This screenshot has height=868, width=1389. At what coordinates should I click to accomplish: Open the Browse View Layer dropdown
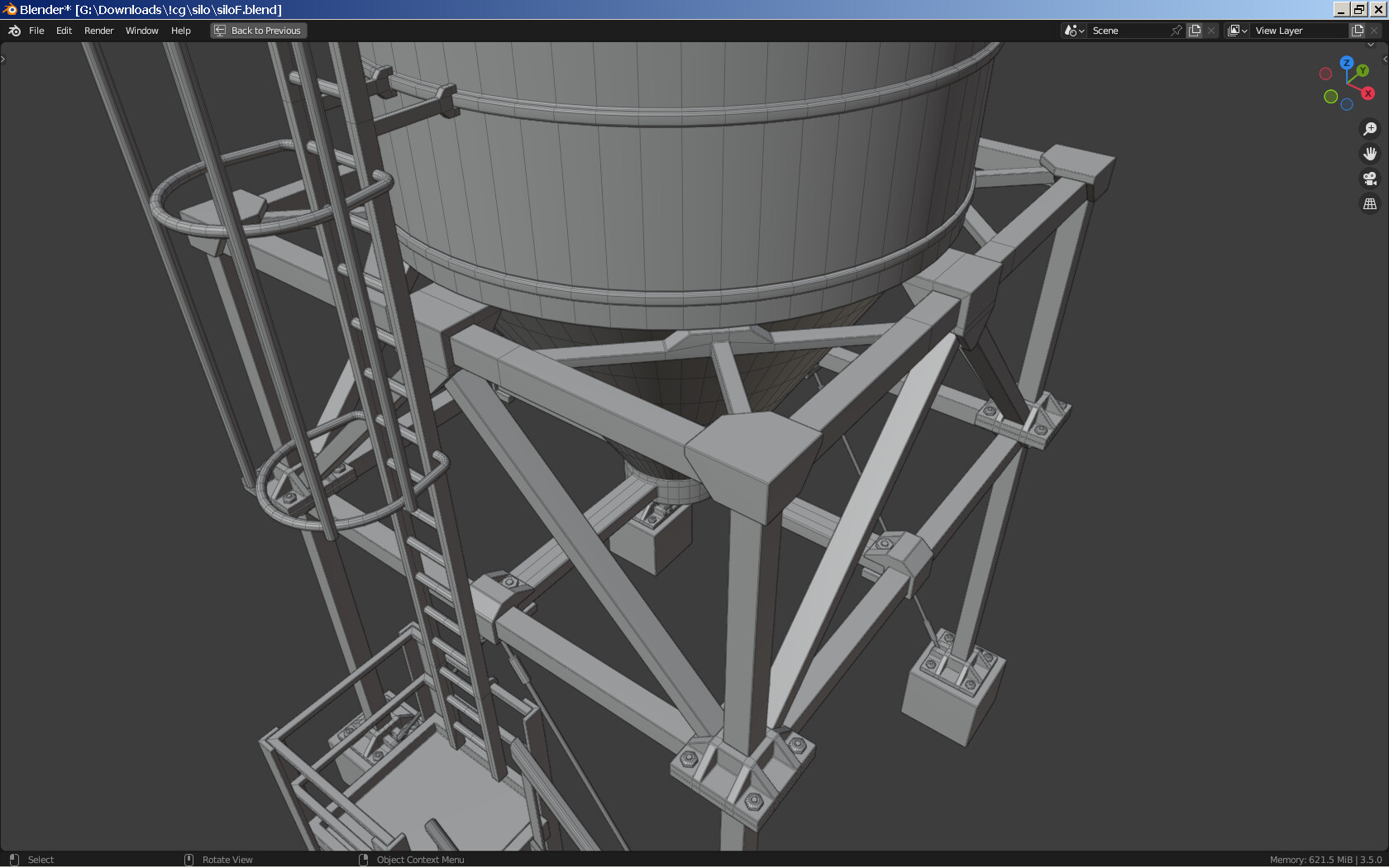tap(1237, 30)
